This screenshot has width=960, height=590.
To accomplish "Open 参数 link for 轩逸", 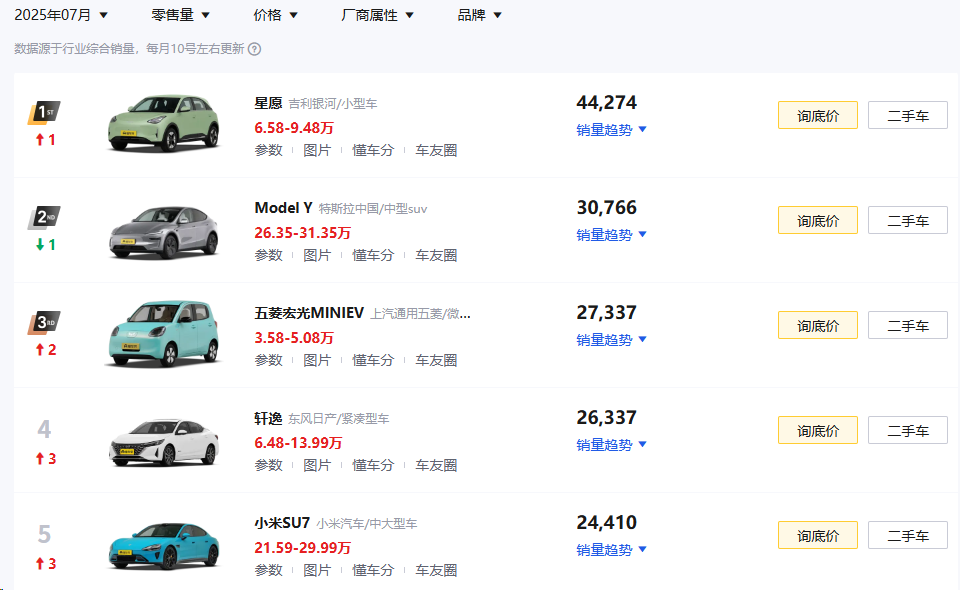I will 268,465.
